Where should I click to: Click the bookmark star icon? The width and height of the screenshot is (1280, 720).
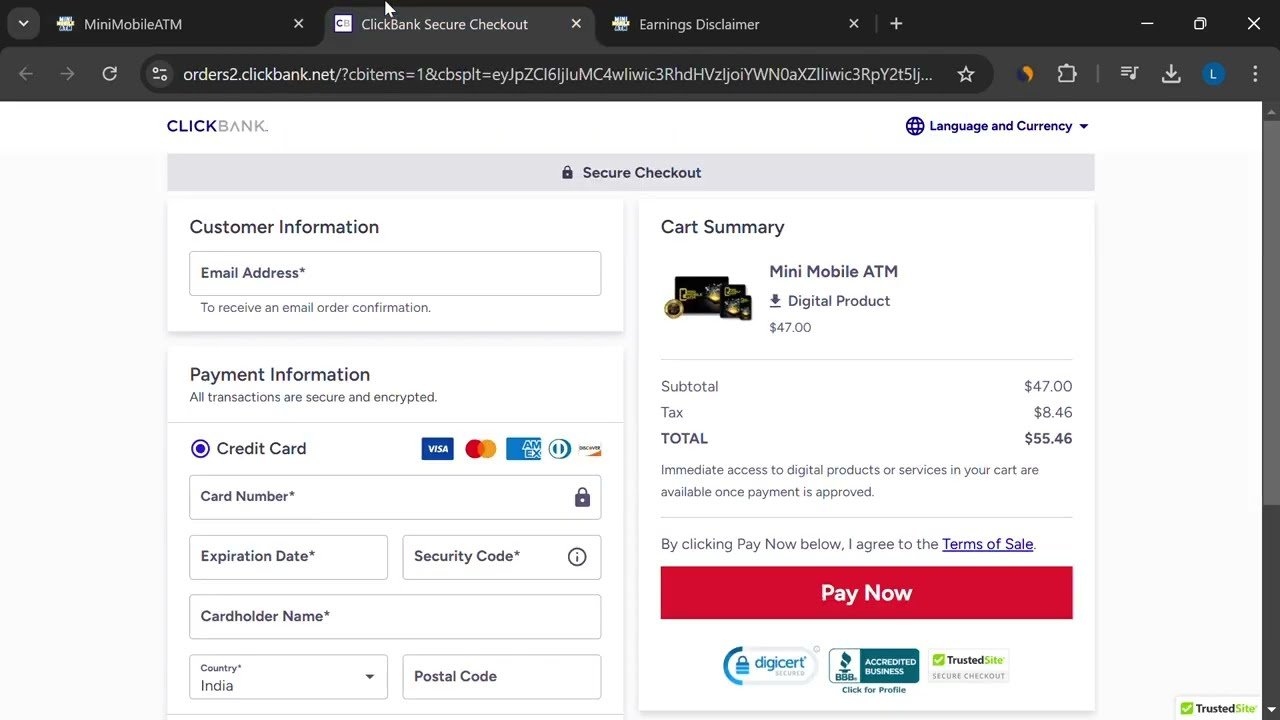tap(965, 74)
